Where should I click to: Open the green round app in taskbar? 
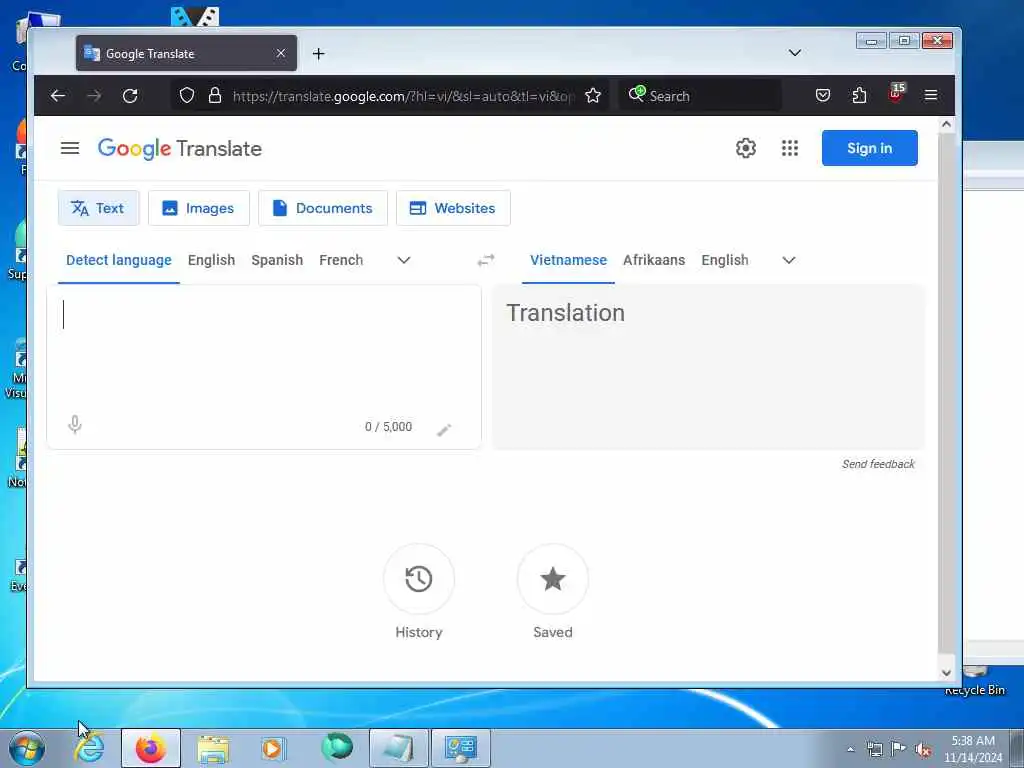(337, 747)
